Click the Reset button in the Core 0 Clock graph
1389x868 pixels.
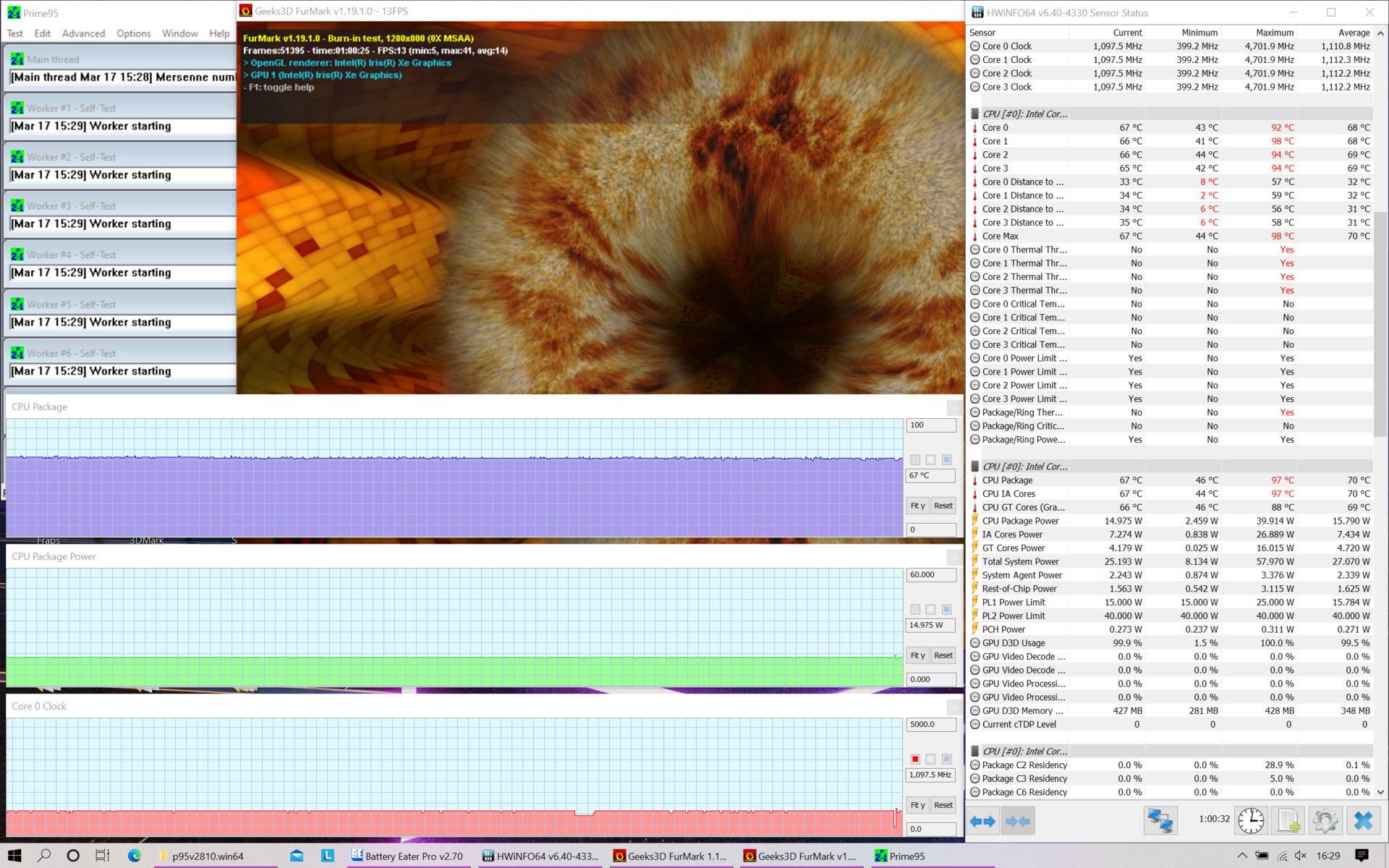coord(943,805)
